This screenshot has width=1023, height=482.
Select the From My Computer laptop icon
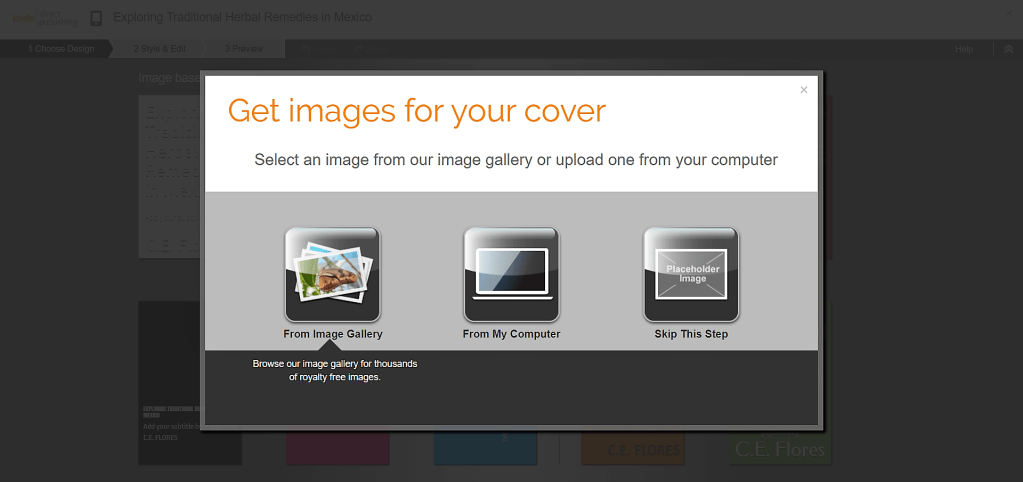pyautogui.click(x=511, y=274)
